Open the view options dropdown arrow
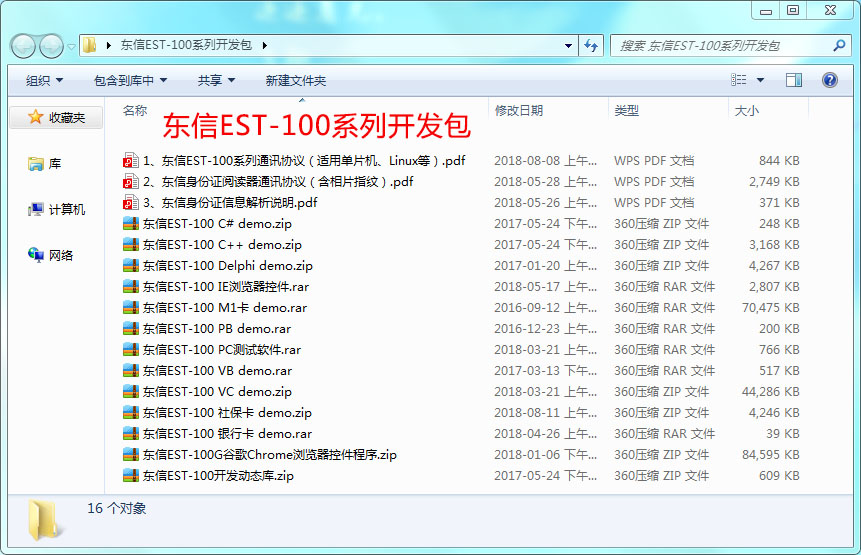This screenshot has width=861, height=555. coord(761,80)
